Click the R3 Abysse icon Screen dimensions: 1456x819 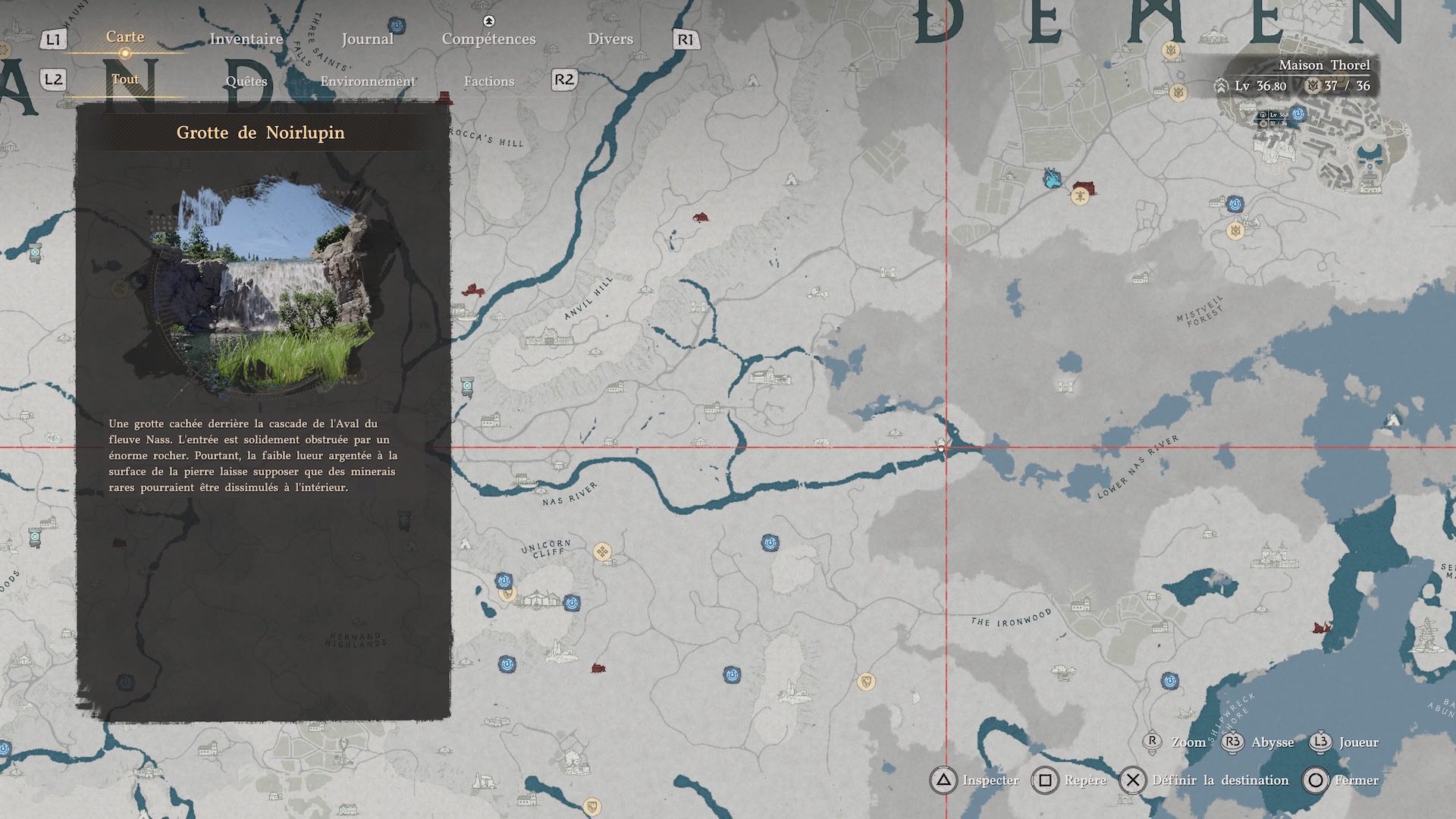point(1232,742)
